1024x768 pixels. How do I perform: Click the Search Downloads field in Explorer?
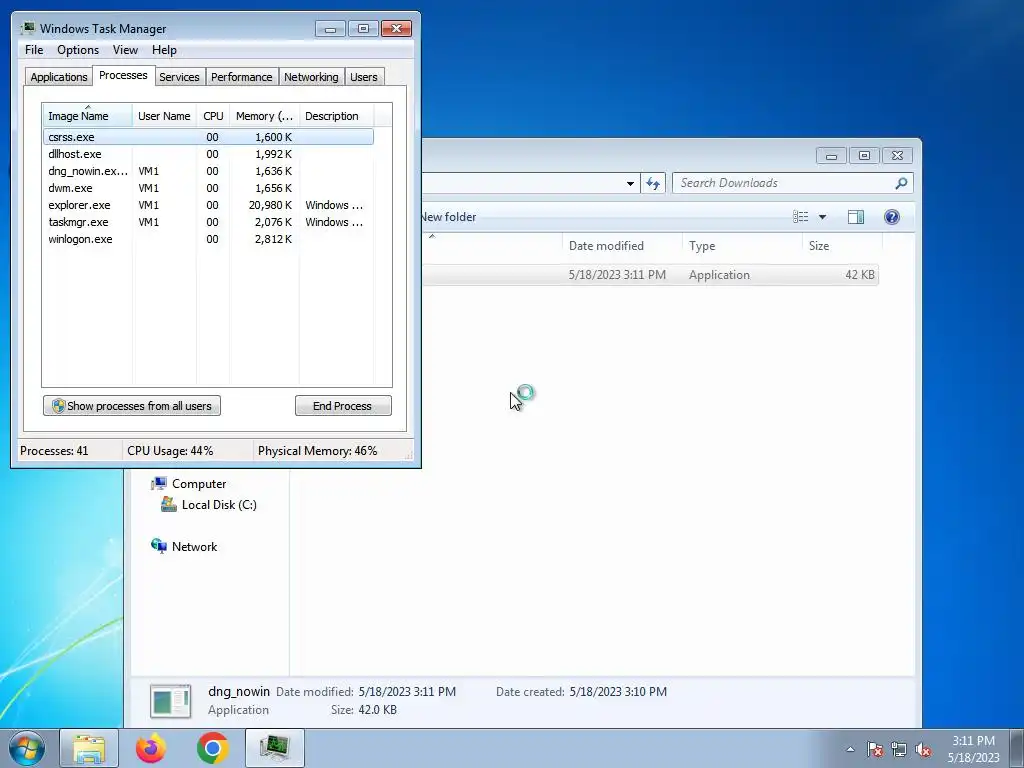784,183
